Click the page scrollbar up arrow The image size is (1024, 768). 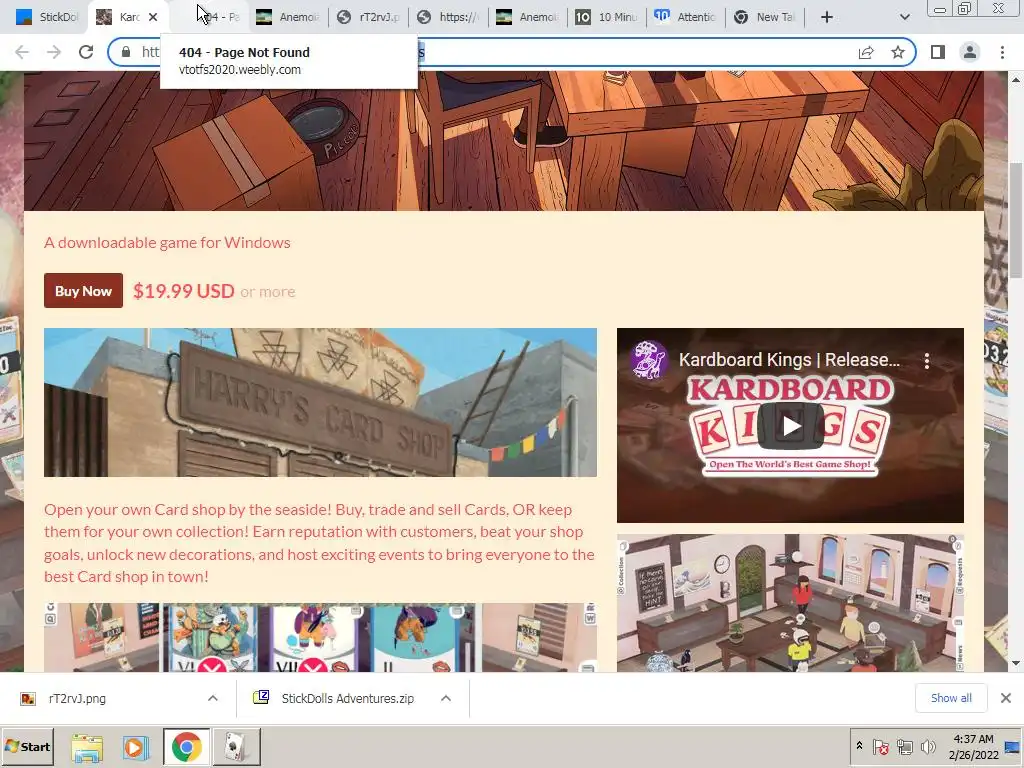(x=1016, y=80)
